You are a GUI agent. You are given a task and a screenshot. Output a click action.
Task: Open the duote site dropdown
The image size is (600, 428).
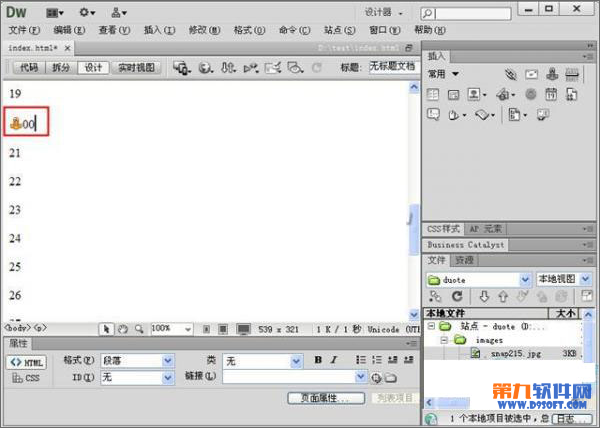coord(478,280)
